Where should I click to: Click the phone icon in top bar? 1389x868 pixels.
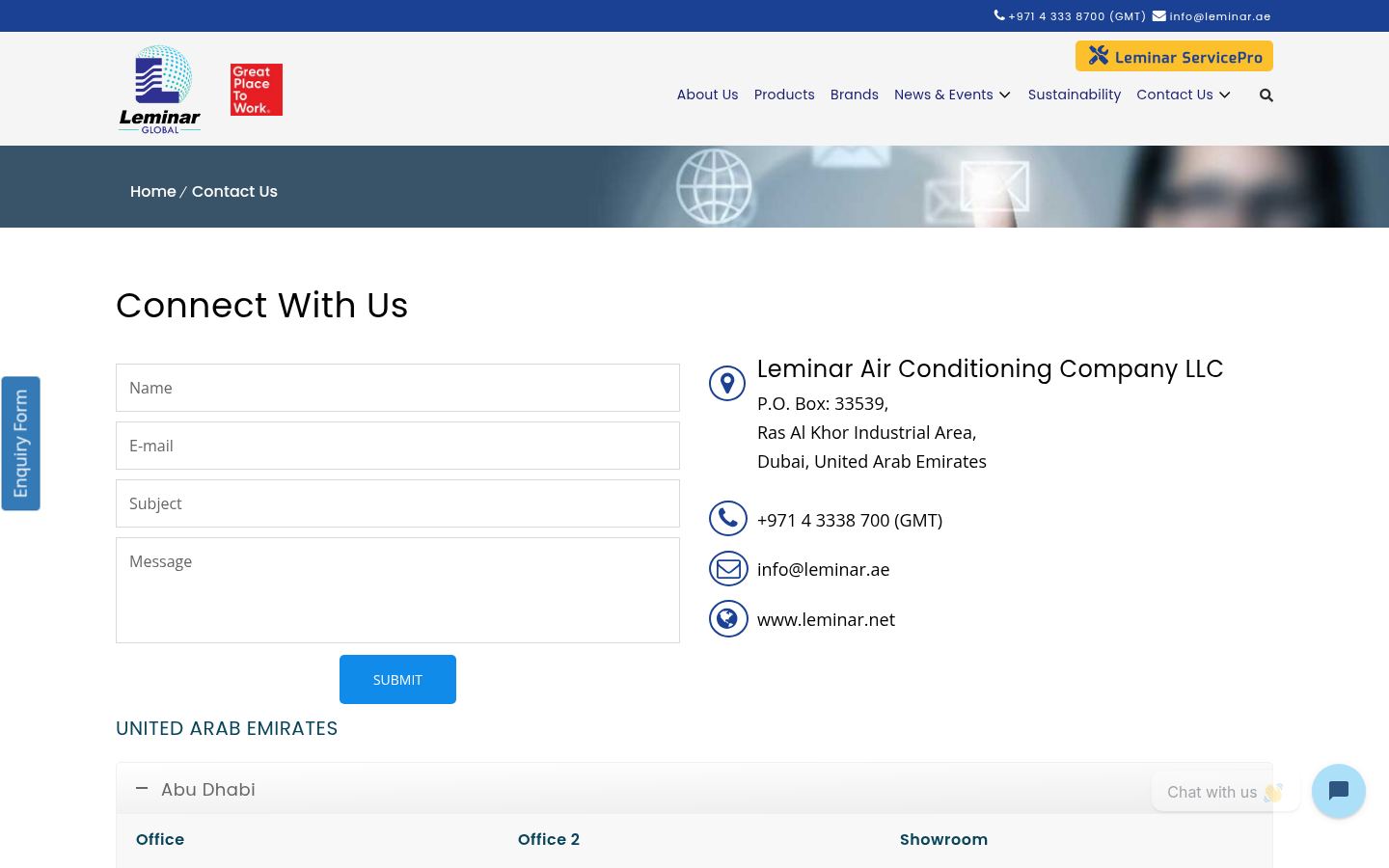(x=999, y=15)
